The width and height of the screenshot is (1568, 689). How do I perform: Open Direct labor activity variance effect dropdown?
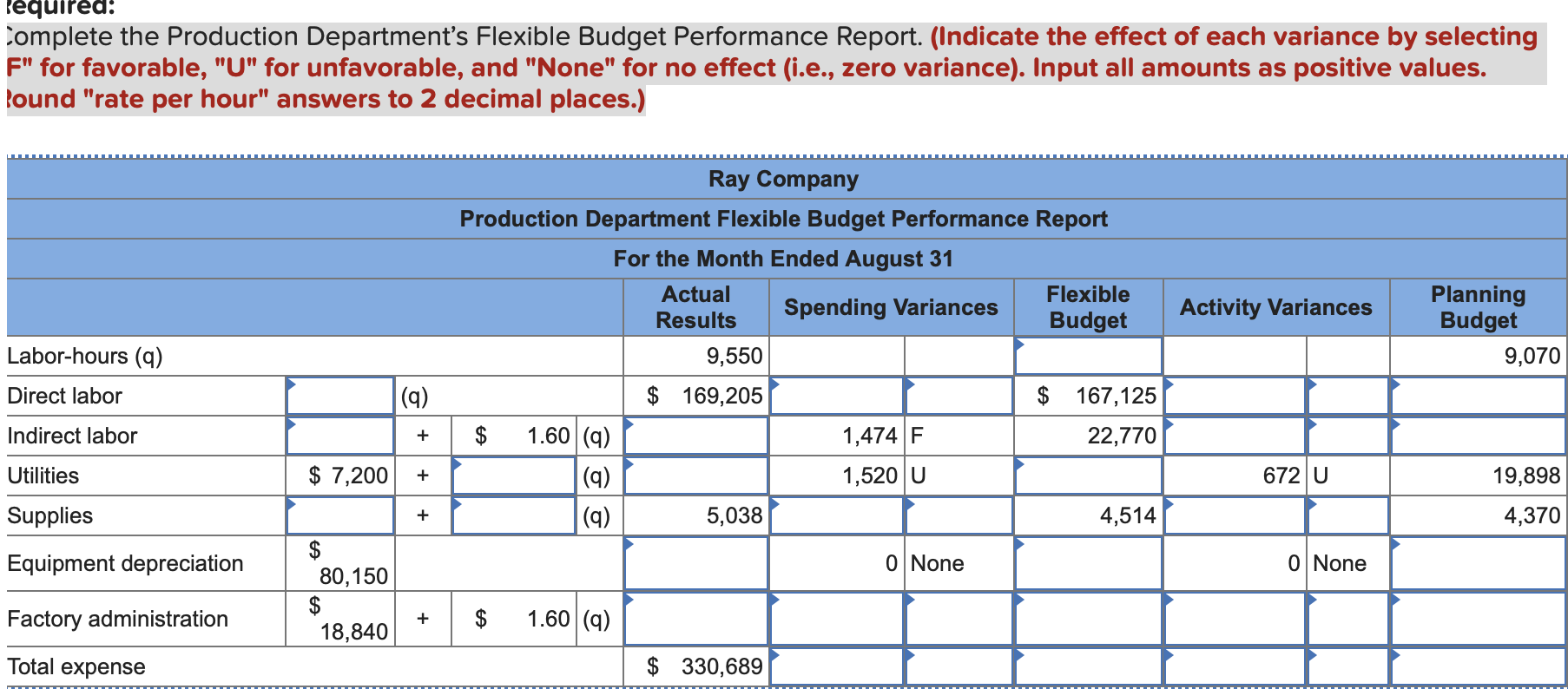1348,396
